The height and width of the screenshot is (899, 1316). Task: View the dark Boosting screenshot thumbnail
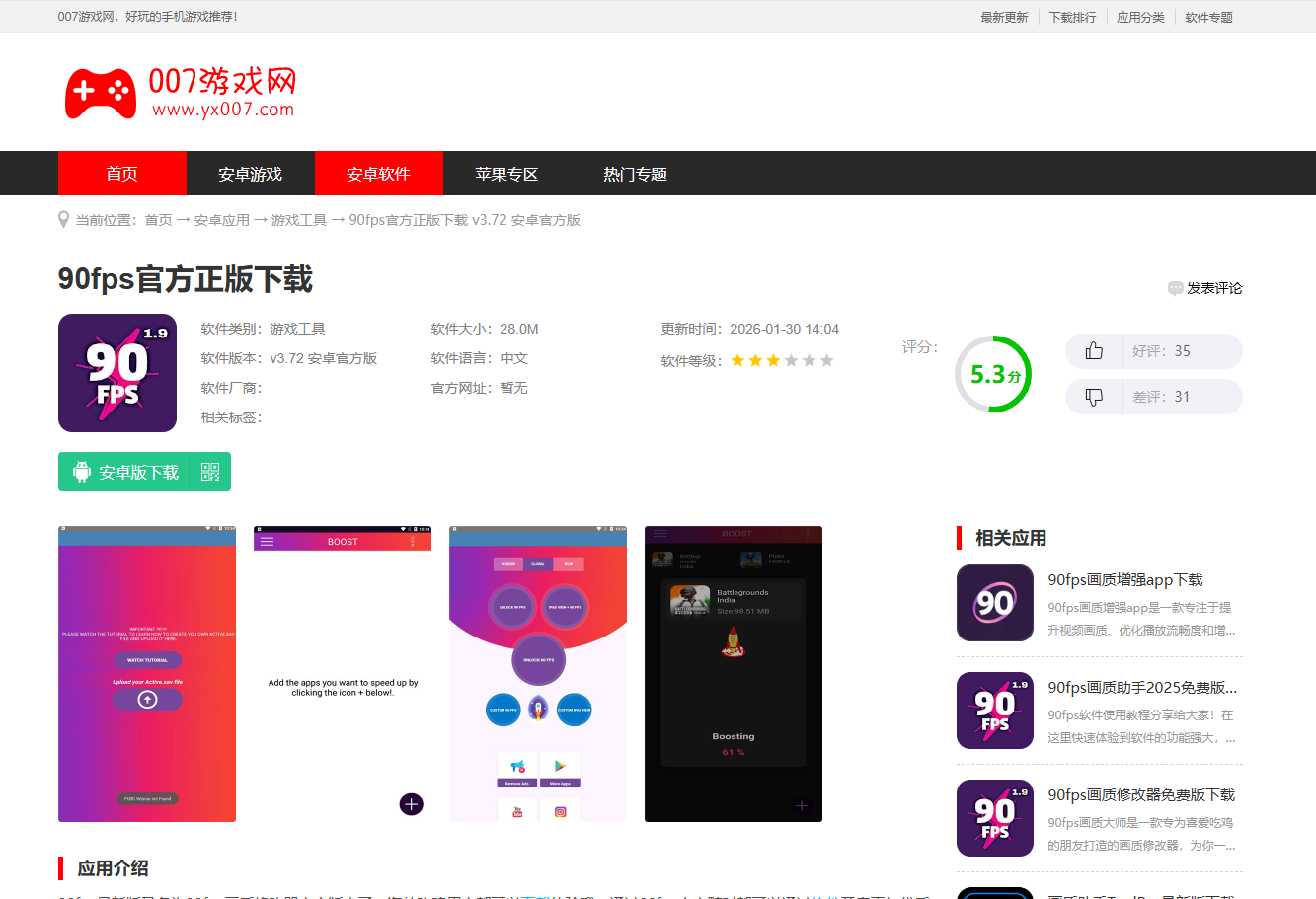pyautogui.click(x=734, y=674)
